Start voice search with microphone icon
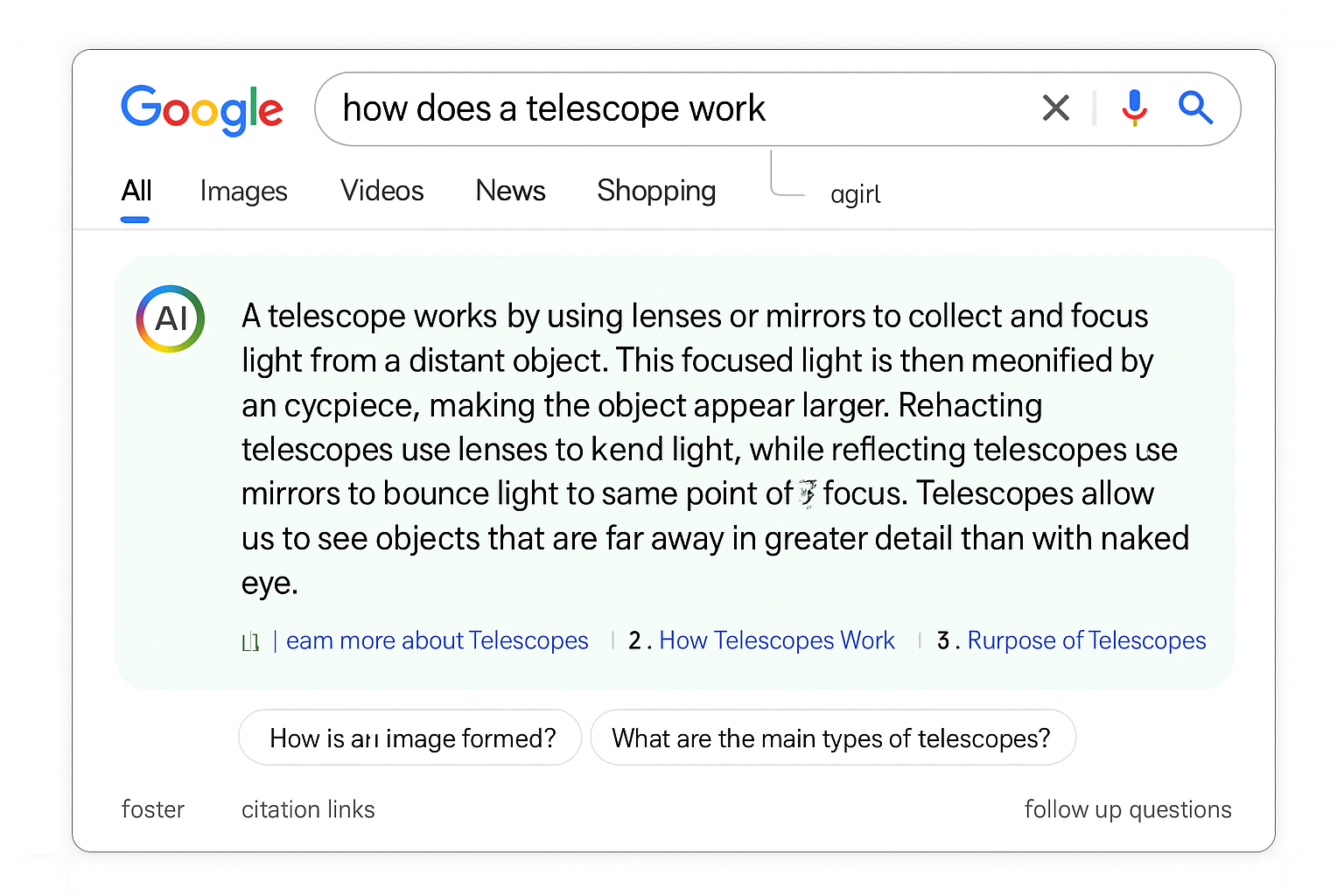The image size is (1344, 896). [x=1134, y=108]
